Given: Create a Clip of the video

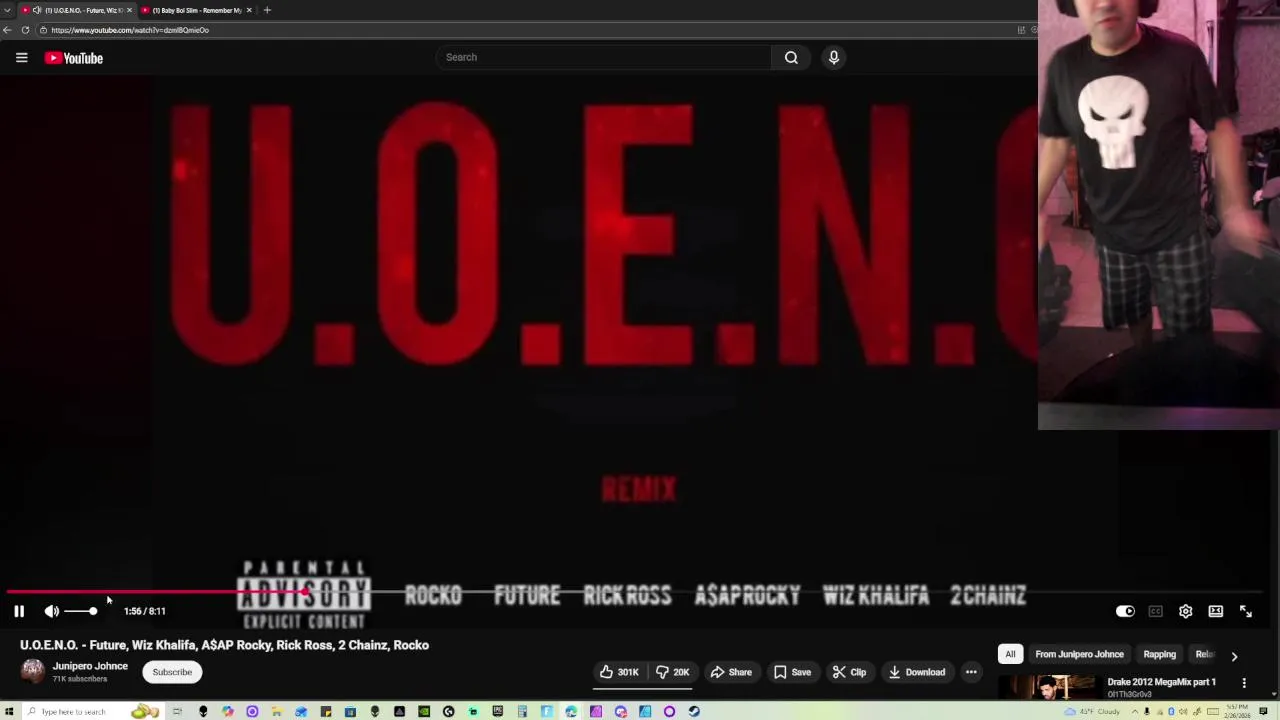Looking at the screenshot, I should 849,672.
